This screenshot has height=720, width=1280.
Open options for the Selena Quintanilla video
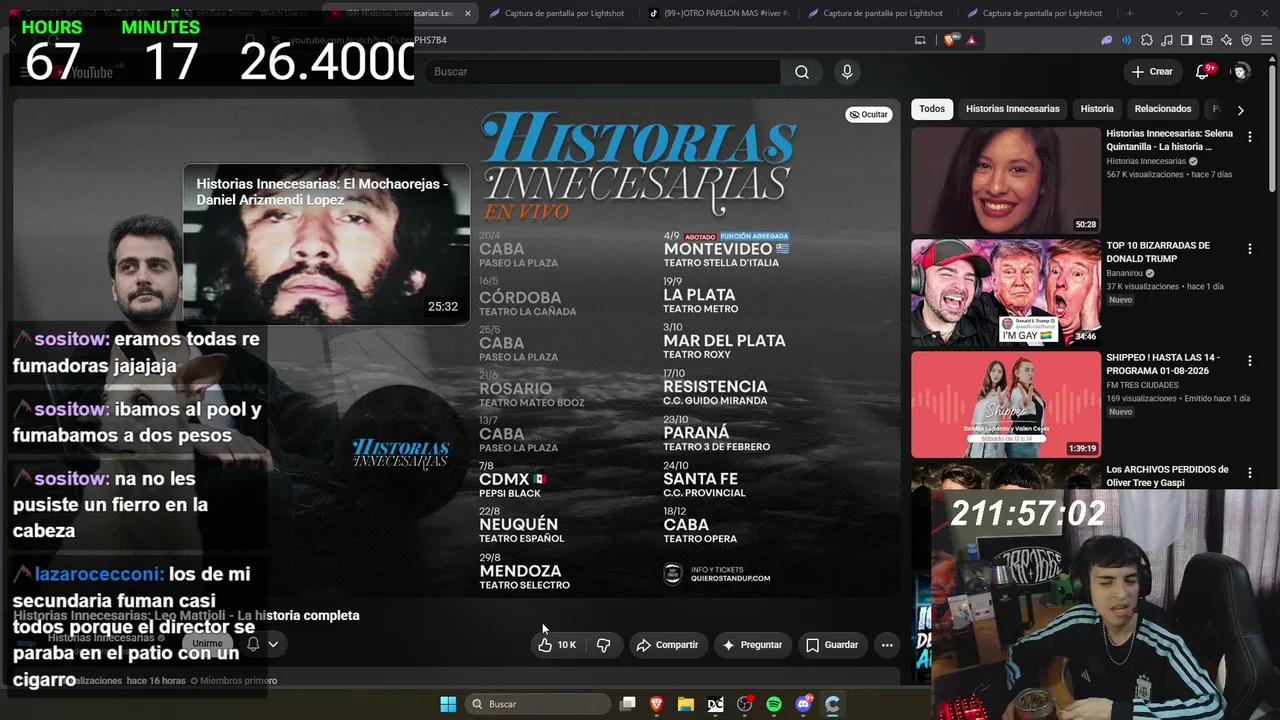pos(1249,137)
